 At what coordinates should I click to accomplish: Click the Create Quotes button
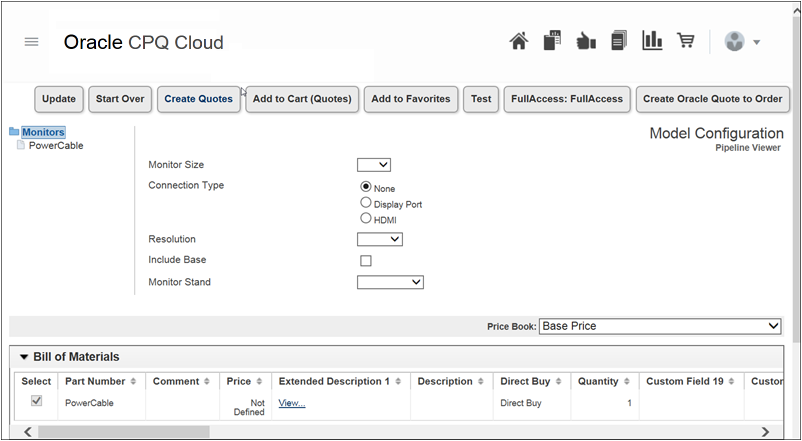(x=198, y=99)
